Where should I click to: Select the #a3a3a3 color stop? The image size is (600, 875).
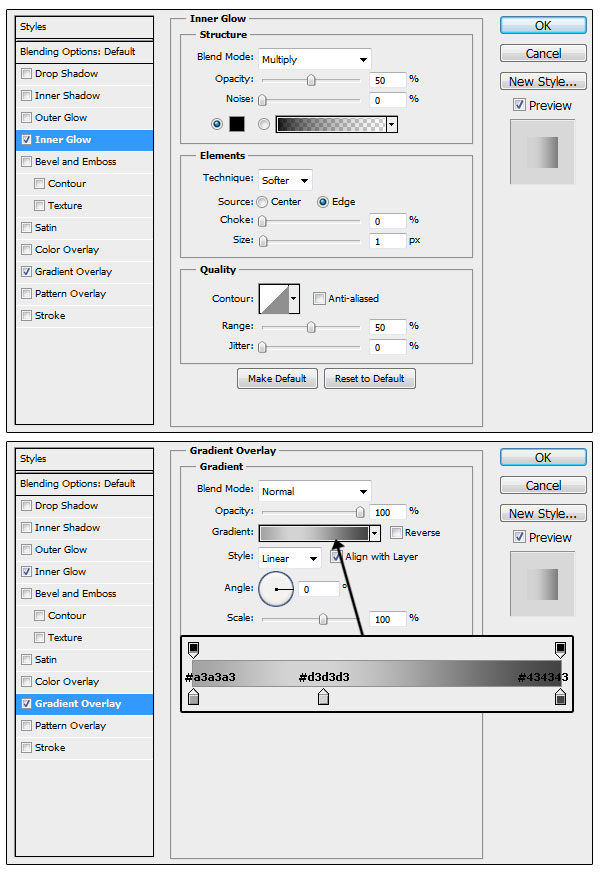(194, 696)
